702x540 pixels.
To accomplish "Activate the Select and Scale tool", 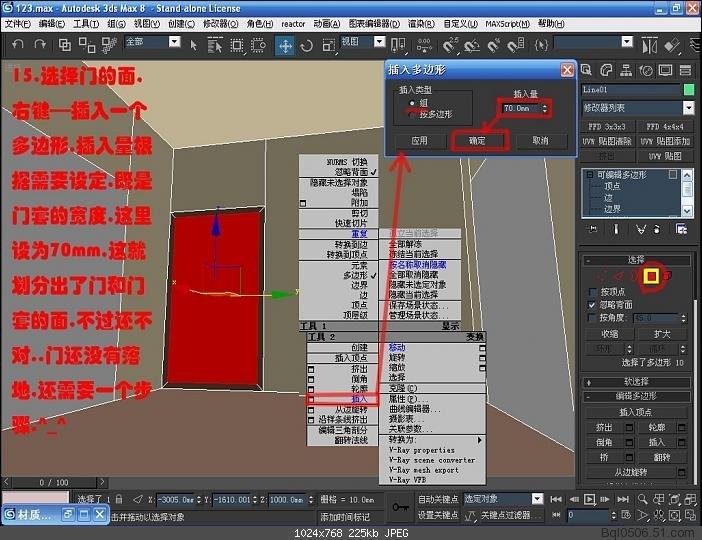I will [329, 46].
